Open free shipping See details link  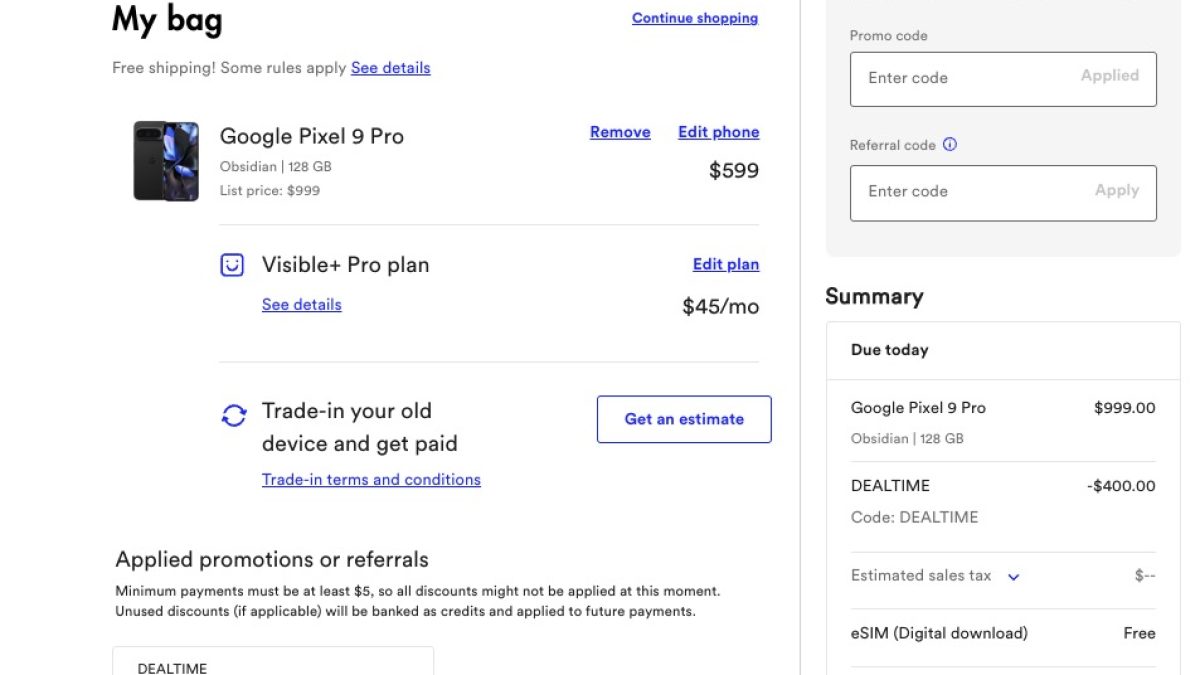tap(390, 68)
